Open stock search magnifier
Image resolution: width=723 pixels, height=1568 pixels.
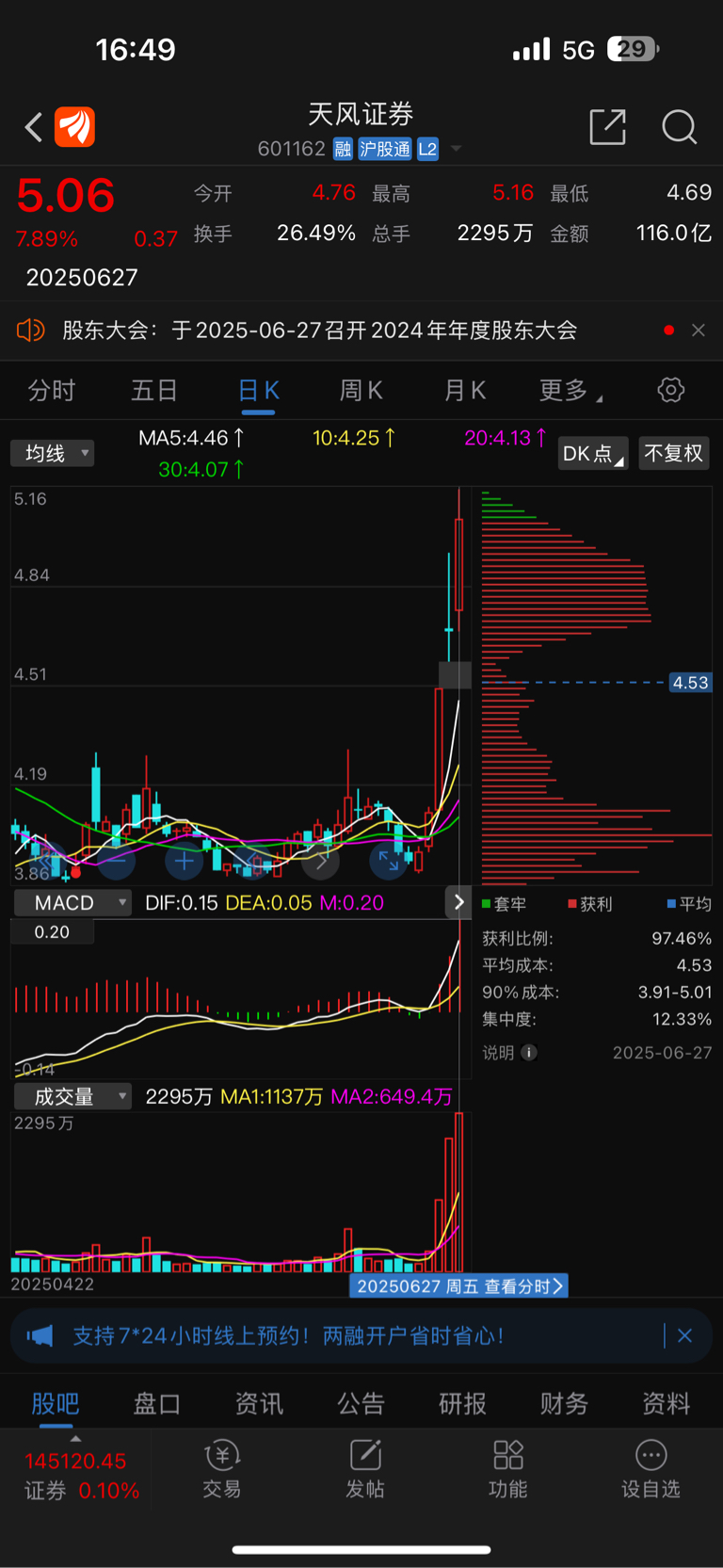tap(679, 126)
